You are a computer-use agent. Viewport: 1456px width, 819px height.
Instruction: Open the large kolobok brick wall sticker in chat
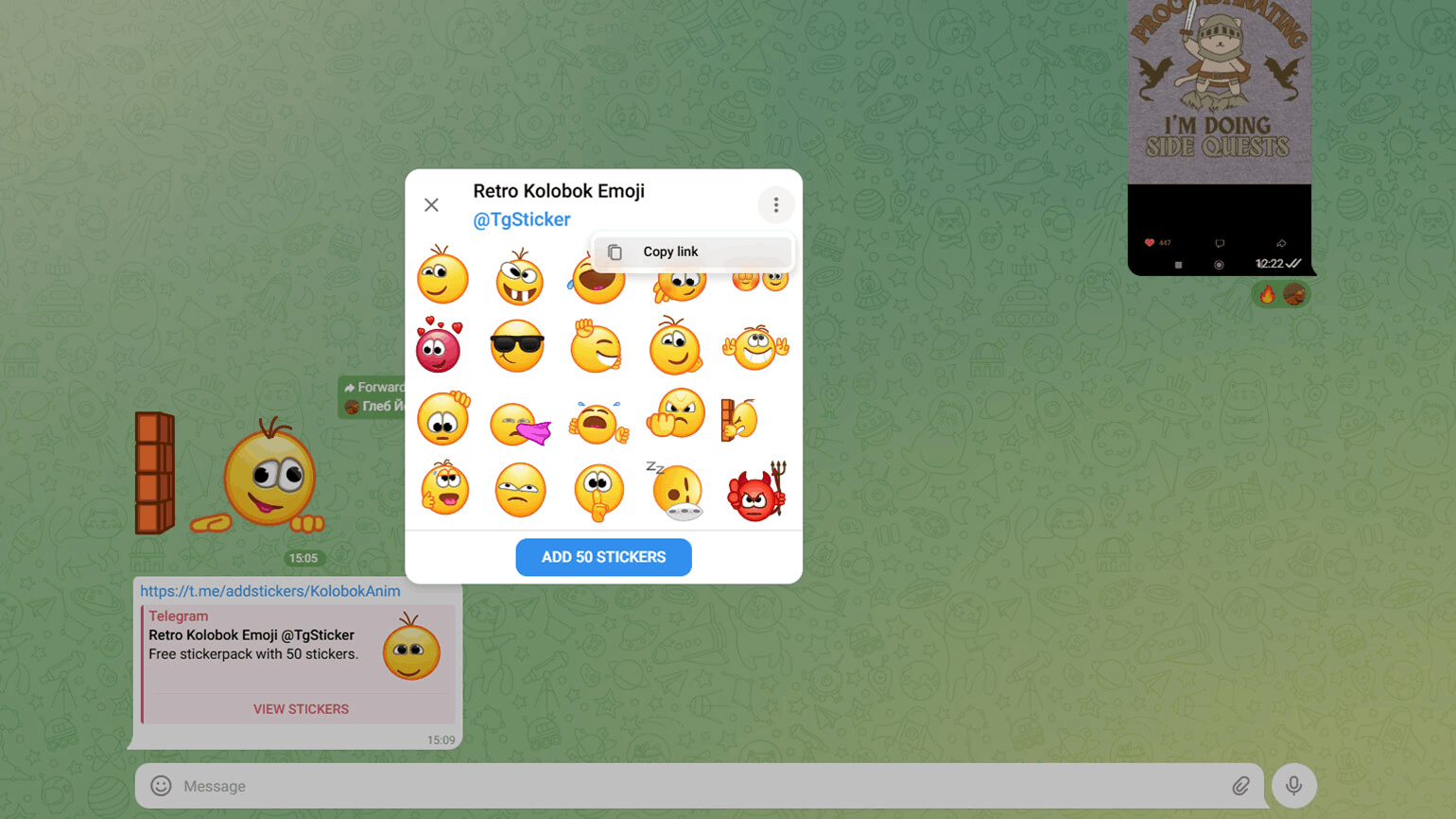point(230,475)
